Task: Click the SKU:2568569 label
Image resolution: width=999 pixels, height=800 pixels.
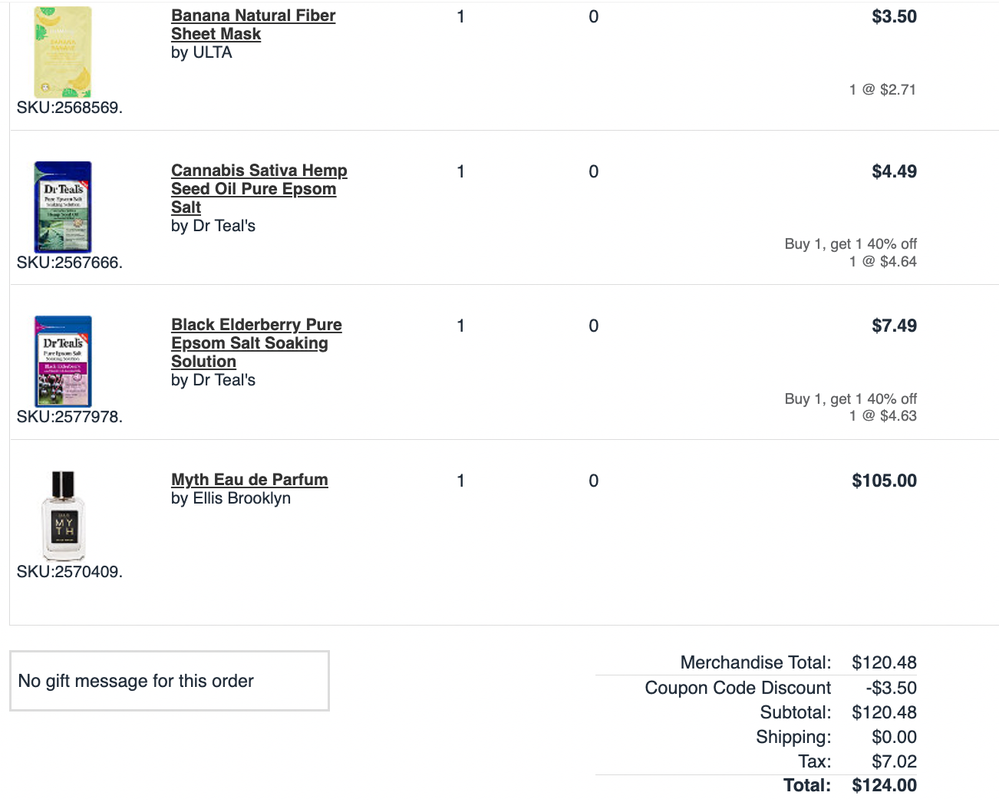Action: coord(70,108)
